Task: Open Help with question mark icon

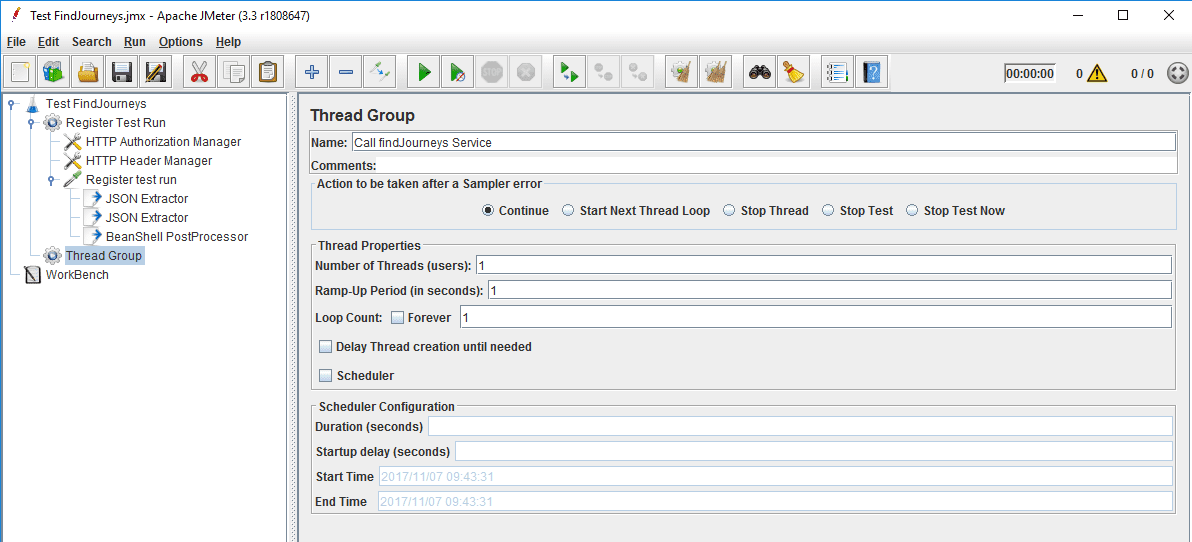Action: pyautogui.click(x=870, y=73)
